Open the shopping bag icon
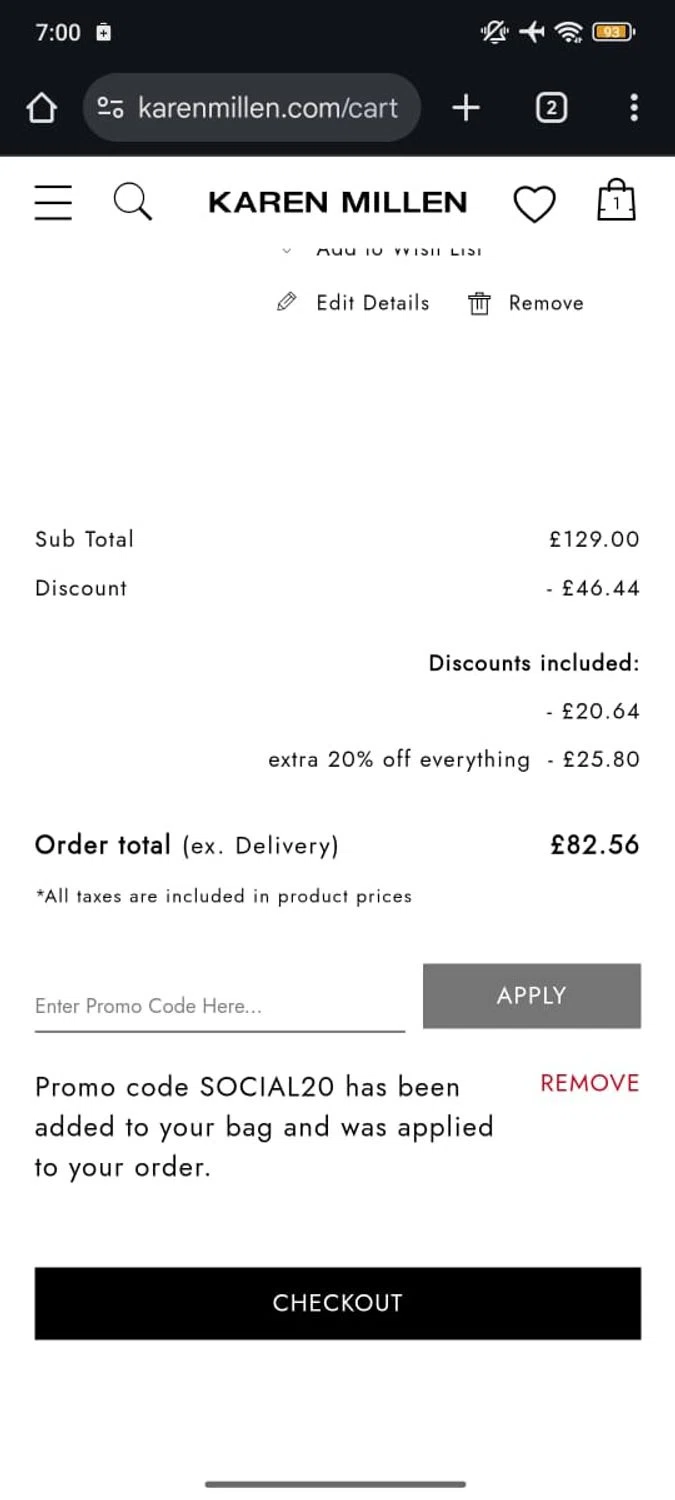The image size is (675, 1500). 616,201
